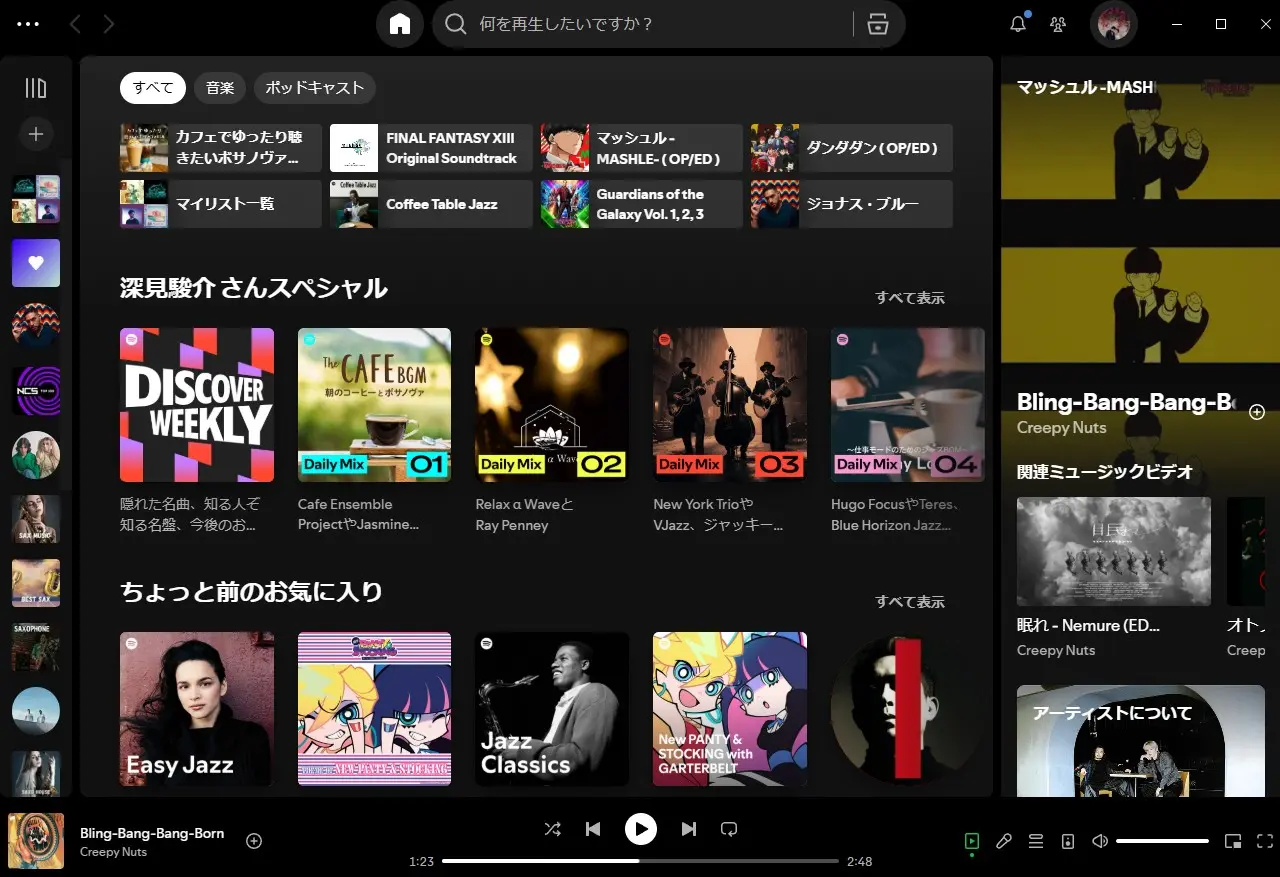Click すべて表示 next to 深見駿介さんスペシャル

(909, 297)
